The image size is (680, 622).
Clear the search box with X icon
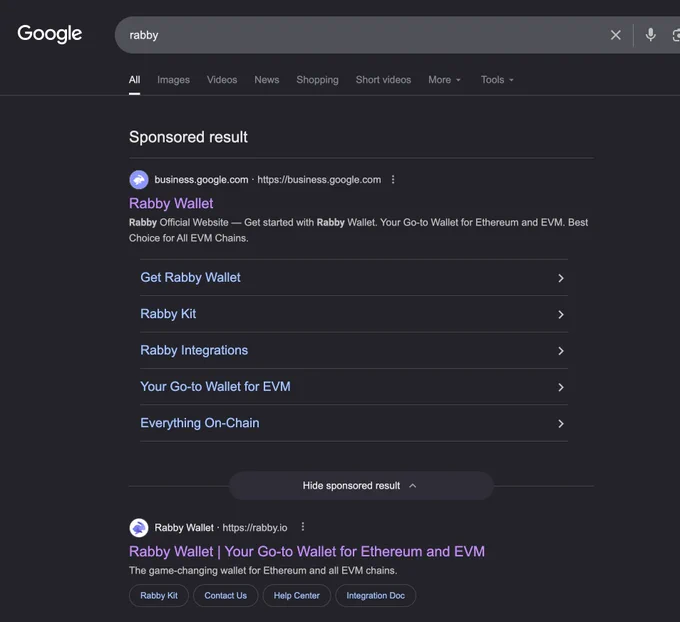615,35
